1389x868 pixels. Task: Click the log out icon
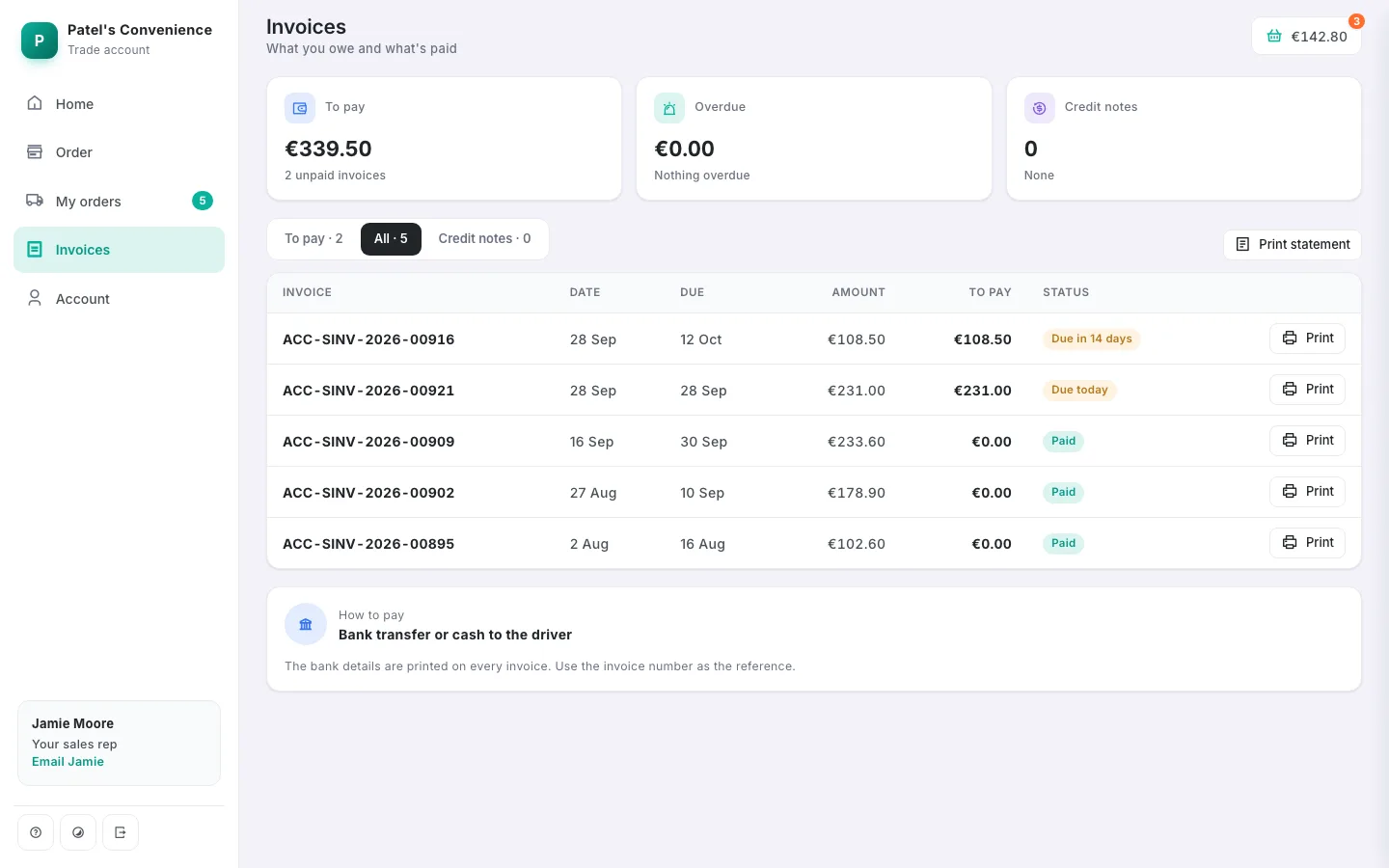point(121,832)
